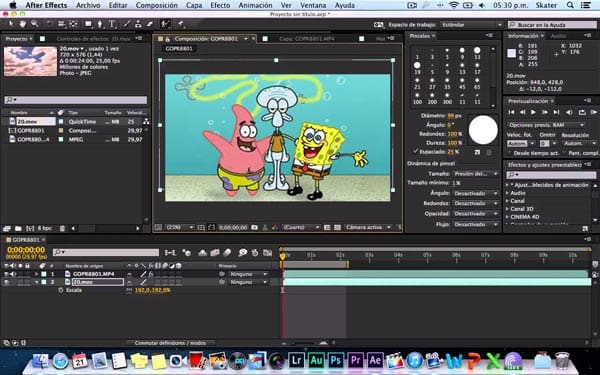Open Adobe Audition from the dock

pos(316,360)
